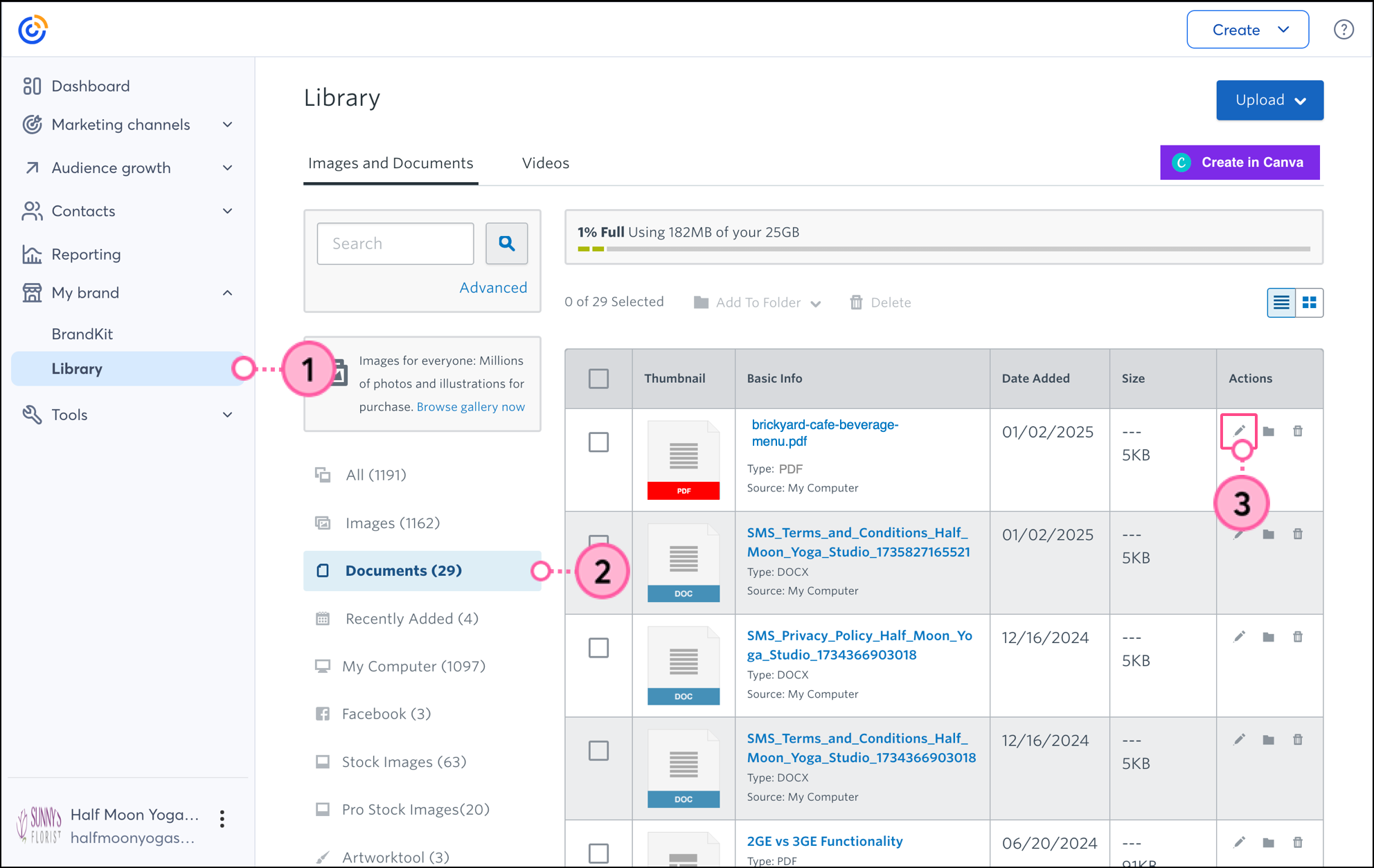This screenshot has height=868, width=1374.
Task: Open the help question mark icon
Action: coord(1344,30)
